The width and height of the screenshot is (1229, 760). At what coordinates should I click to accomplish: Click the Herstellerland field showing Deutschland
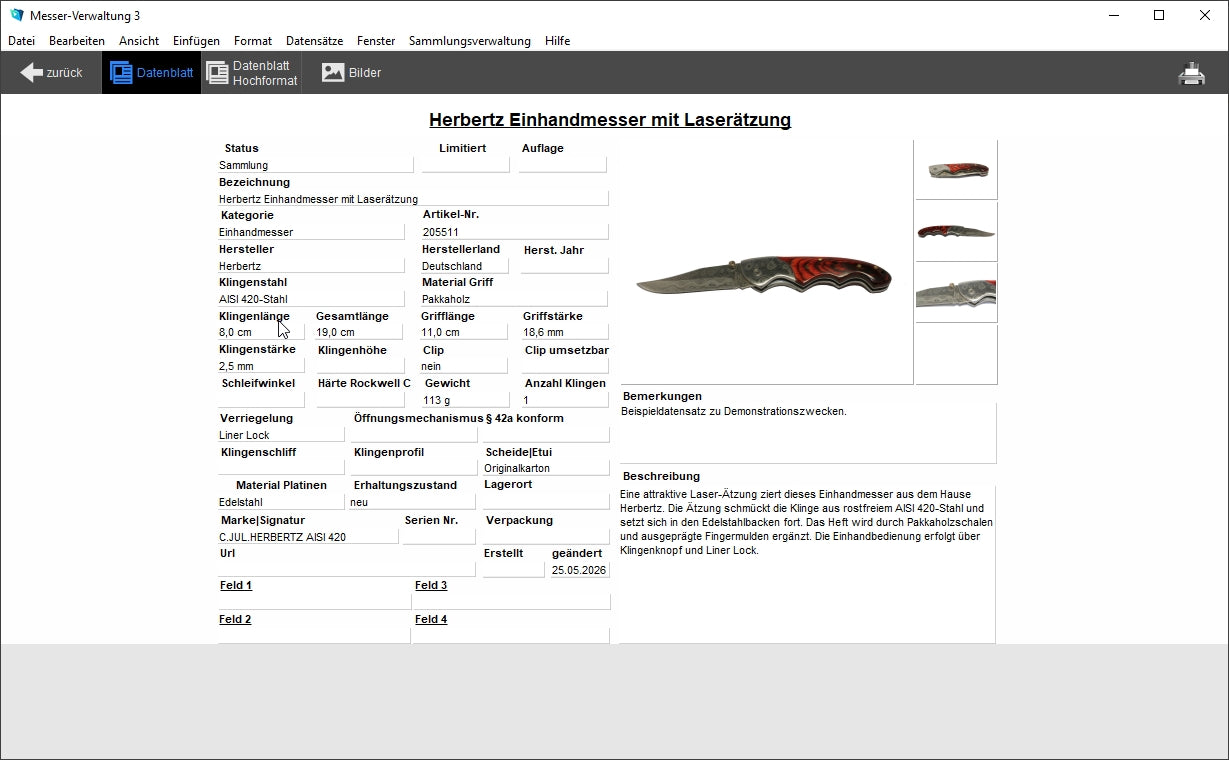tap(465, 266)
